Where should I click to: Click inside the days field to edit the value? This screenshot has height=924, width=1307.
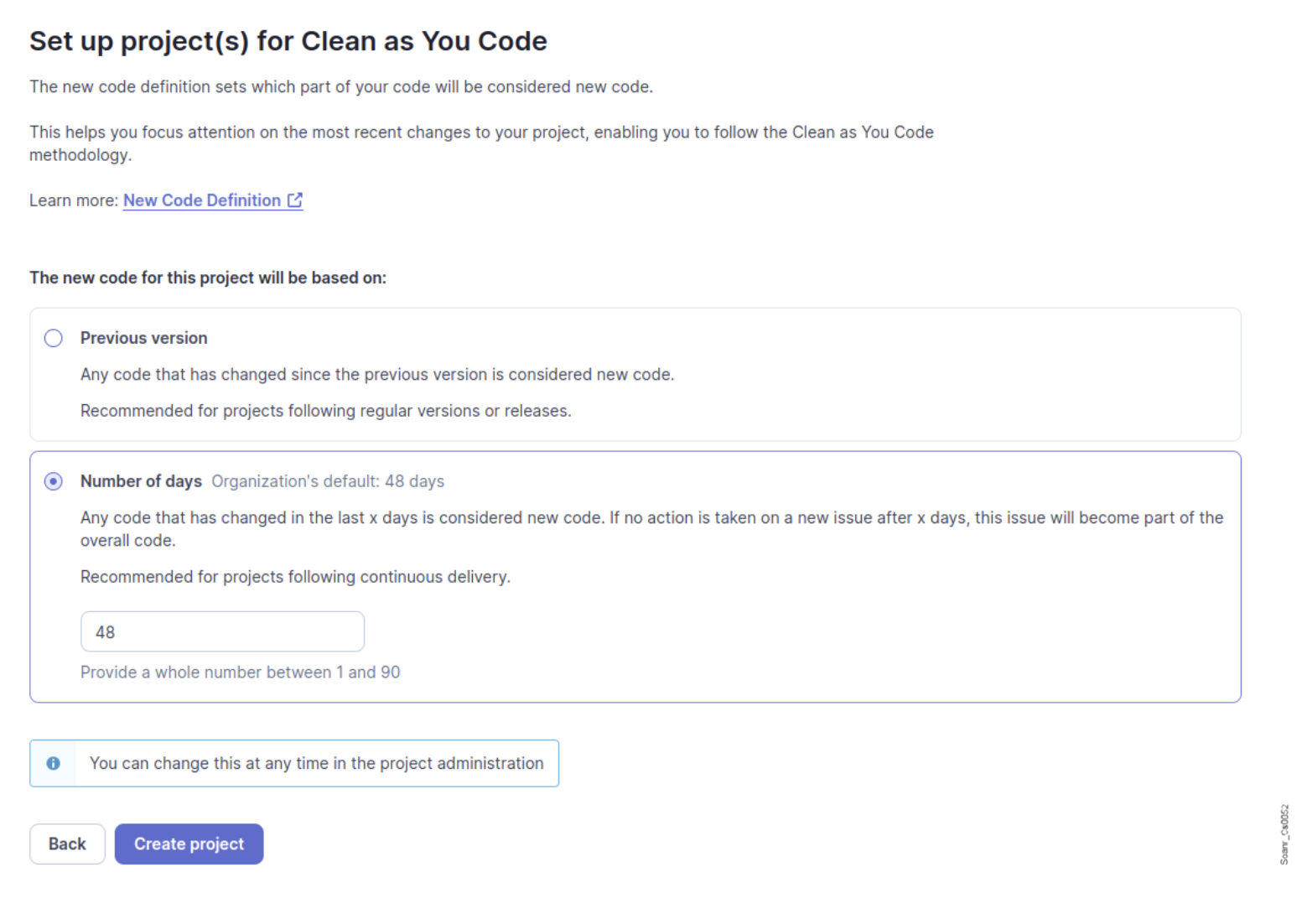tap(221, 631)
